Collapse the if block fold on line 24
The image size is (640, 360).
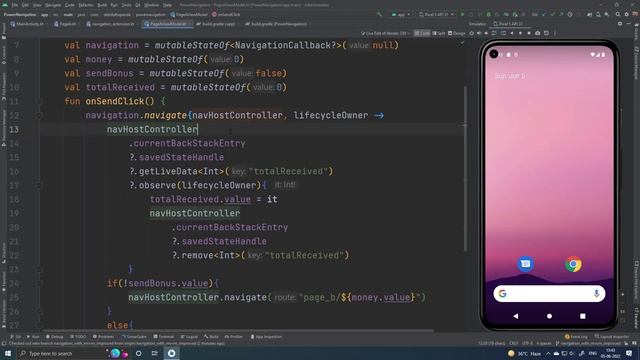coord(39,283)
